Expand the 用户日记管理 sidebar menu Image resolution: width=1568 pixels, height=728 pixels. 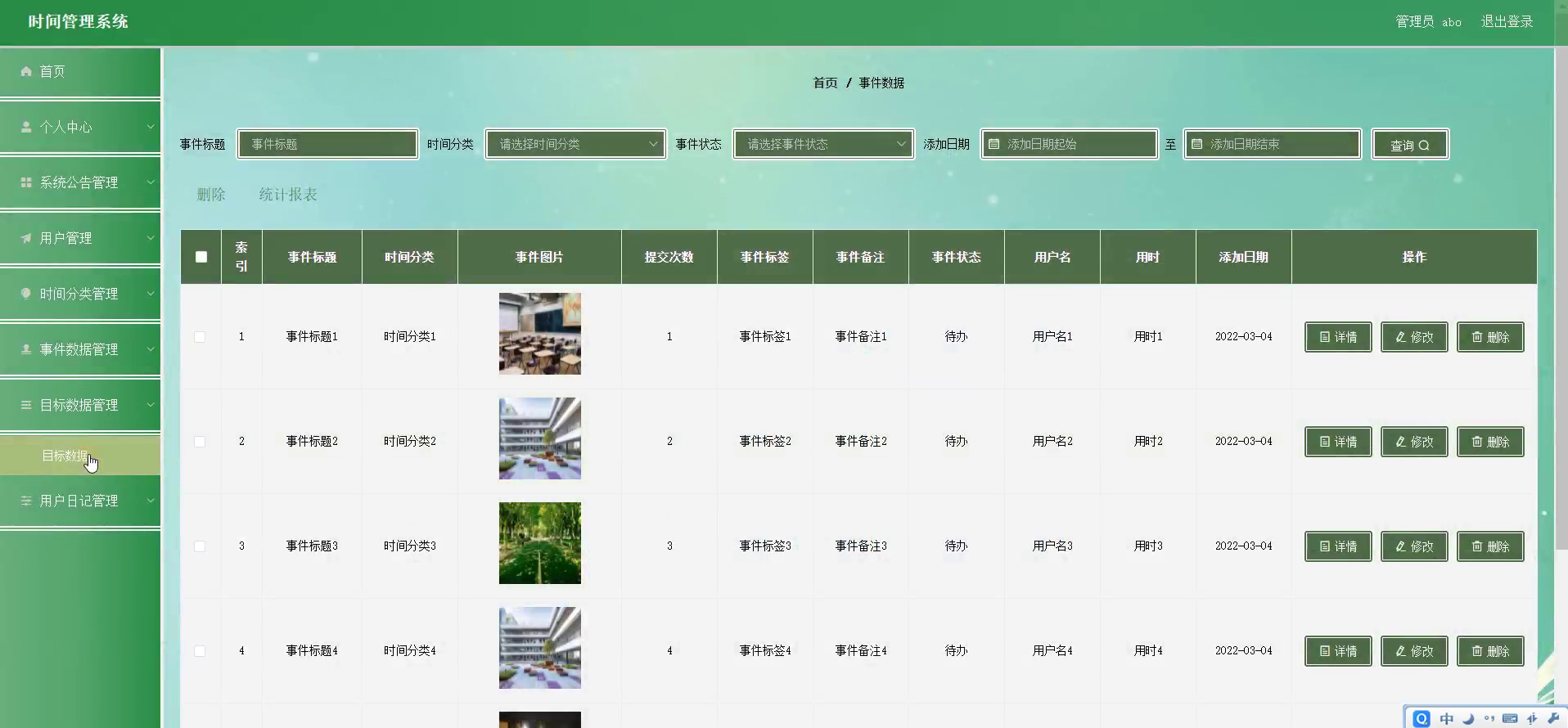click(x=80, y=501)
